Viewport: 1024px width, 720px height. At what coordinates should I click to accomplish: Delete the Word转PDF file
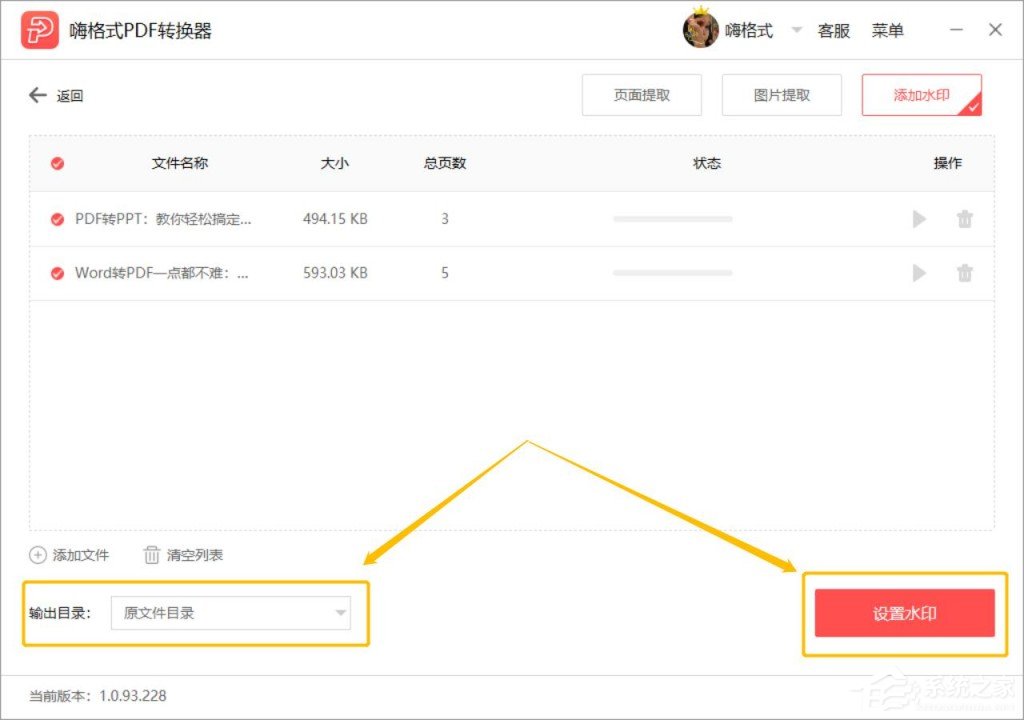click(x=964, y=273)
